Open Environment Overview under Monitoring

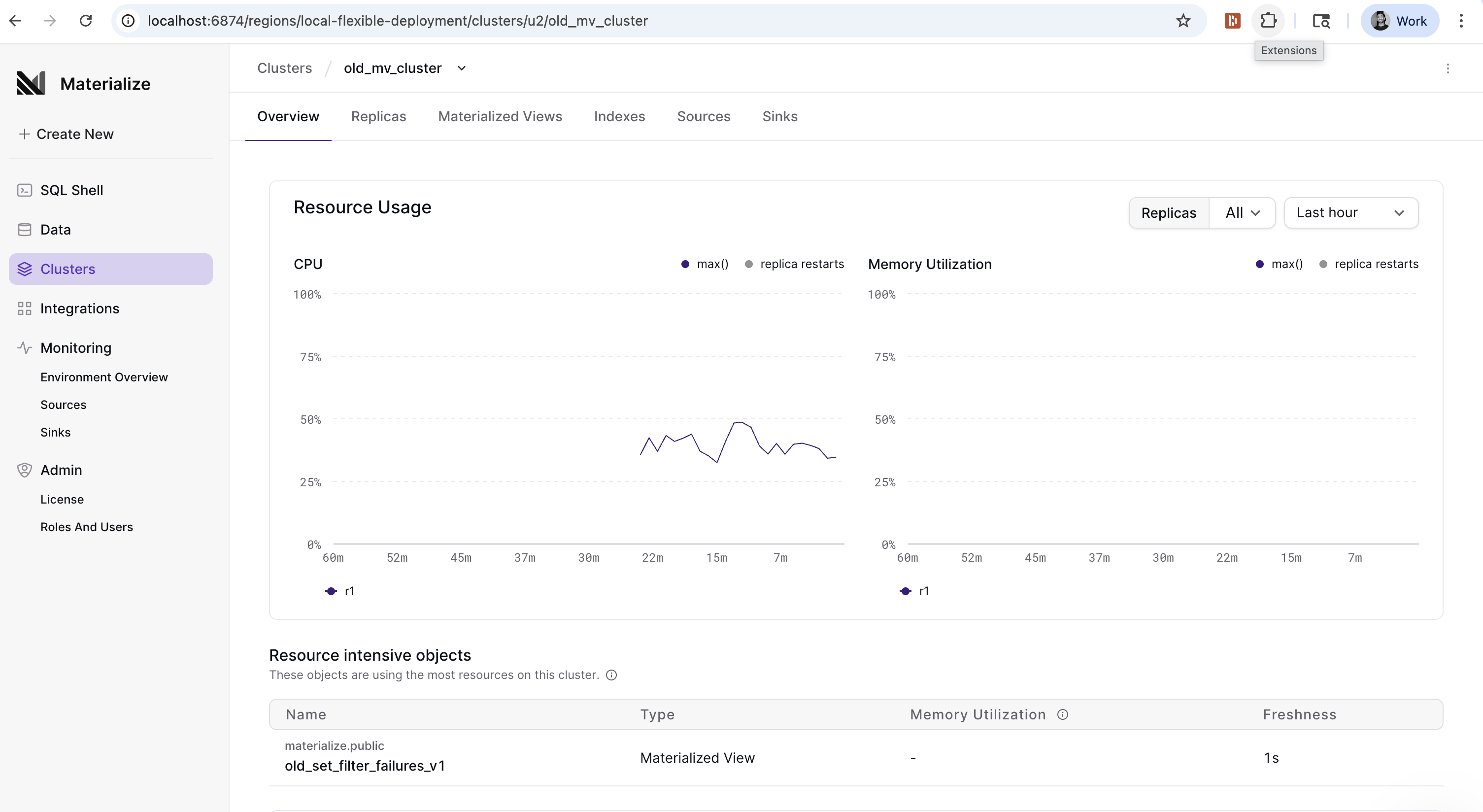tap(104, 377)
